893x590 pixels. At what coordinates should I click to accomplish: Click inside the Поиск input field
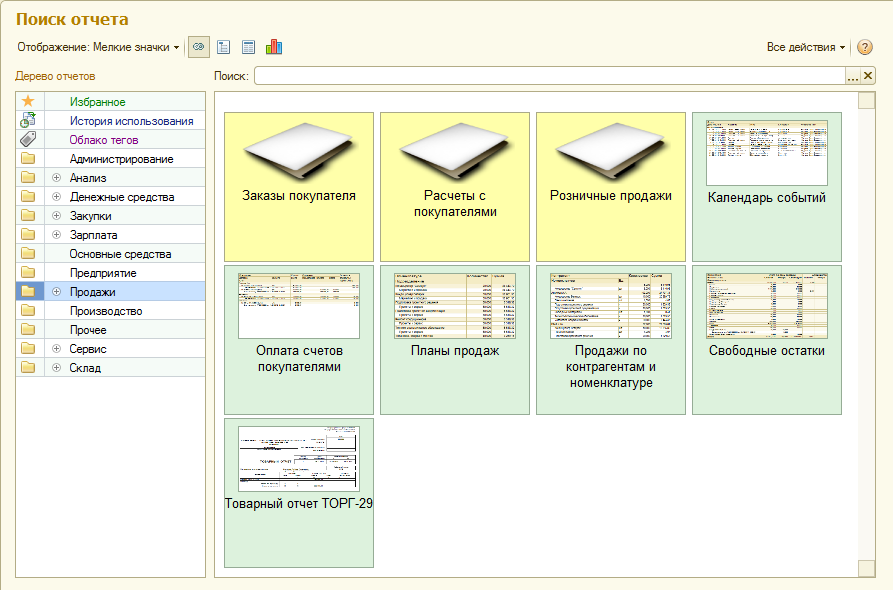click(x=548, y=76)
